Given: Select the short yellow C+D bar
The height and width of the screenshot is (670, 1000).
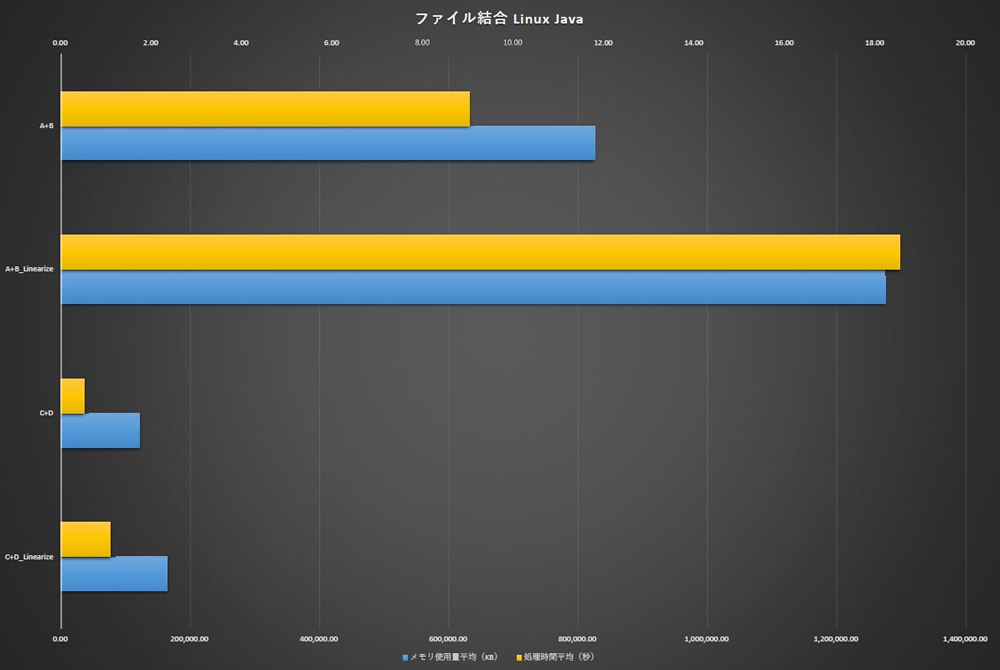Looking at the screenshot, I should pos(73,396).
